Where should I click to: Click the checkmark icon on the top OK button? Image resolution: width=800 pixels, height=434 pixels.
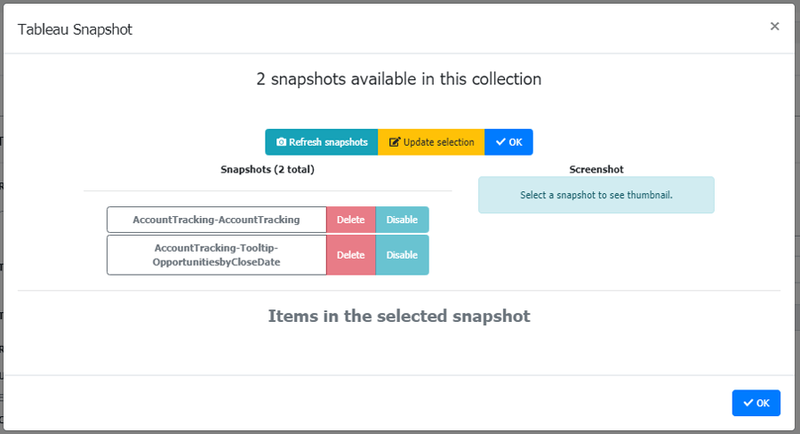click(501, 142)
